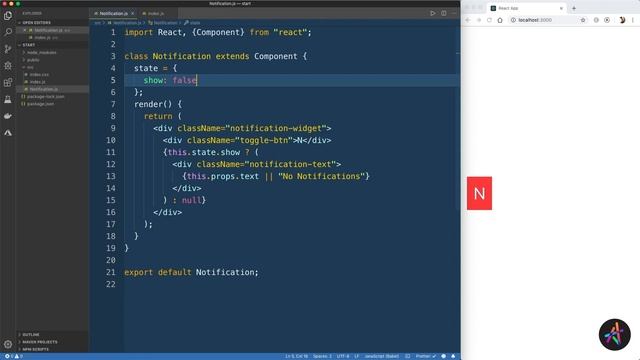Click the second browser extension icon after the star

click(x=607, y=20)
